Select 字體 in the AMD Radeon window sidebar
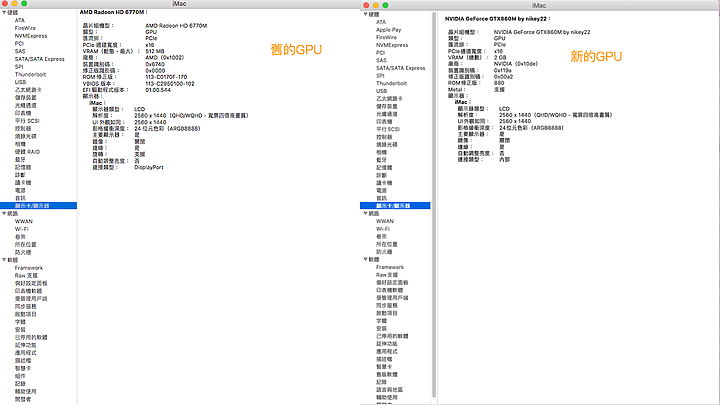This screenshot has width=720, height=405. [20, 322]
